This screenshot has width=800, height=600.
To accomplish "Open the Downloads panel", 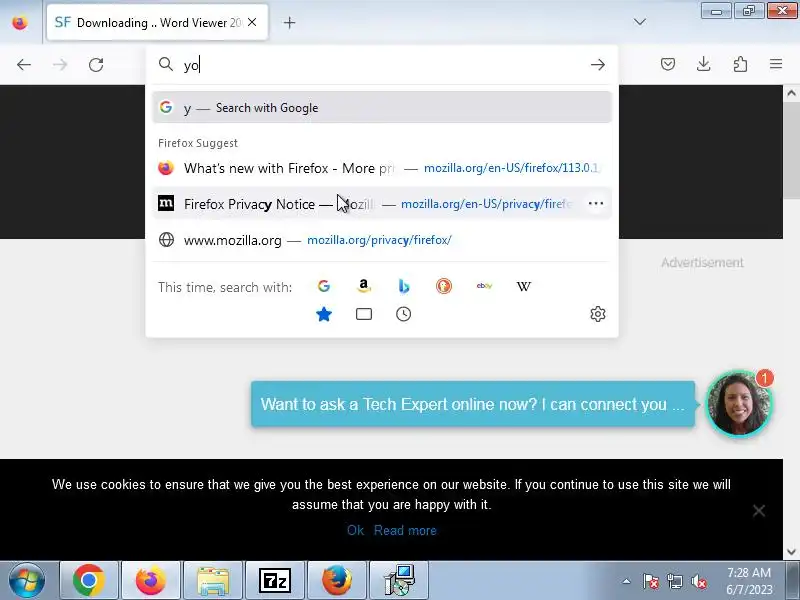I will coord(704,64).
